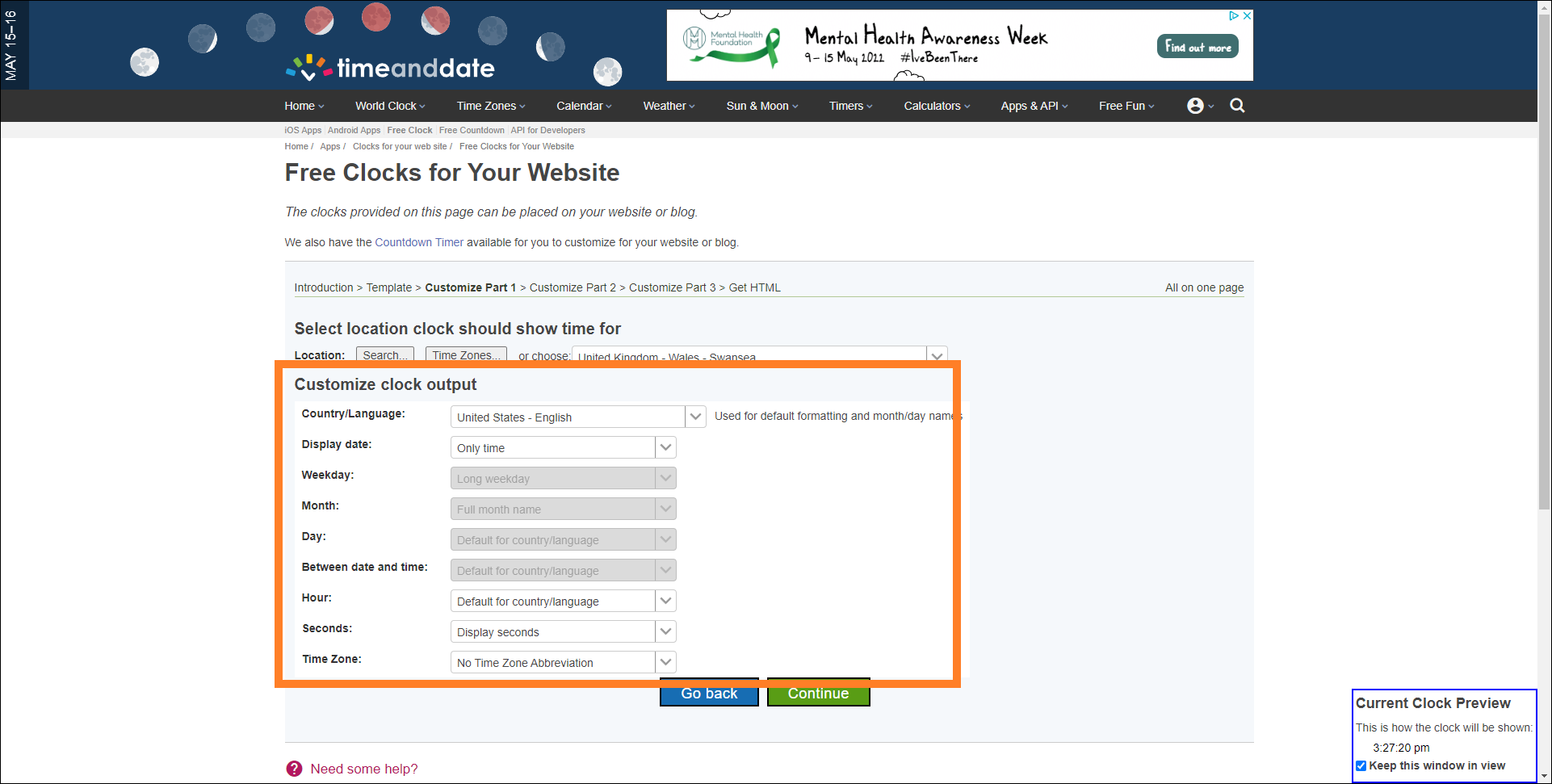Open the World Clock menu

coord(389,106)
